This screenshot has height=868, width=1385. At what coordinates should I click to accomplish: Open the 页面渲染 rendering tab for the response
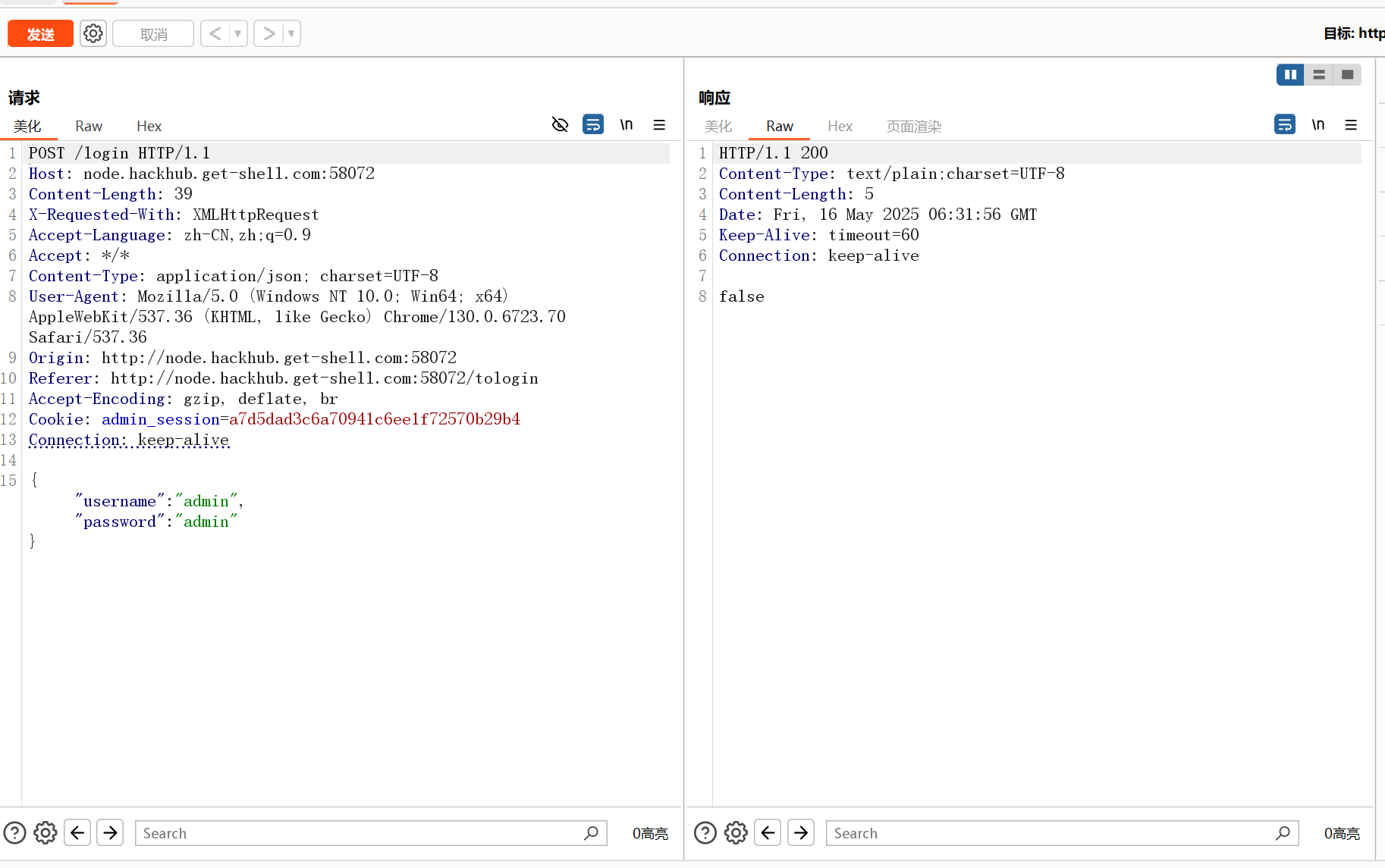[913, 126]
